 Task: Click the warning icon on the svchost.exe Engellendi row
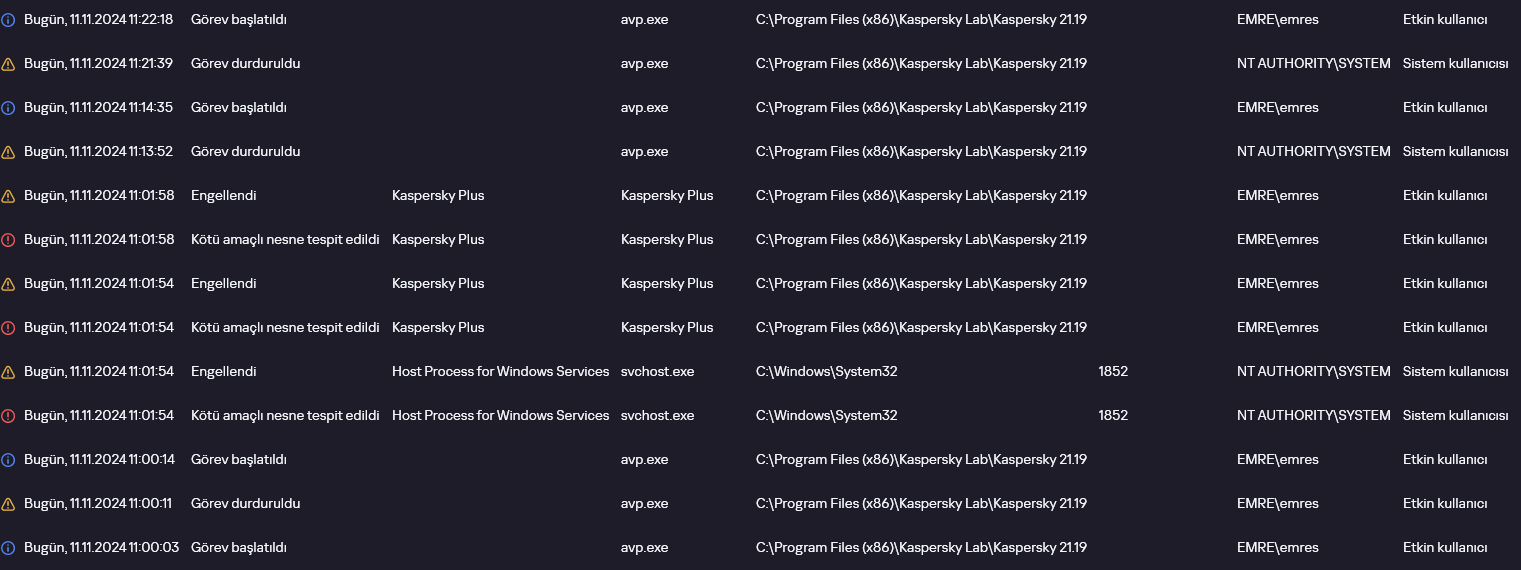coord(8,372)
